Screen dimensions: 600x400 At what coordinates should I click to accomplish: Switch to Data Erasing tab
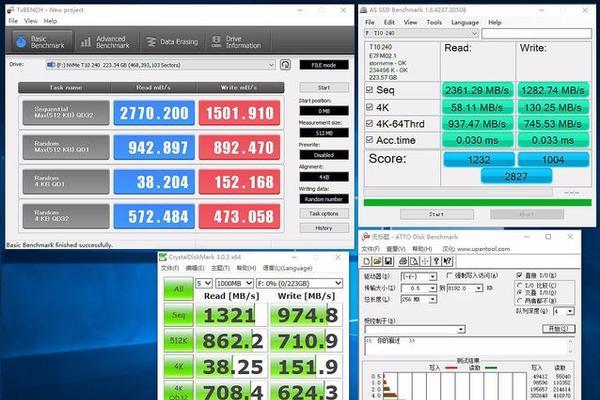(172, 41)
